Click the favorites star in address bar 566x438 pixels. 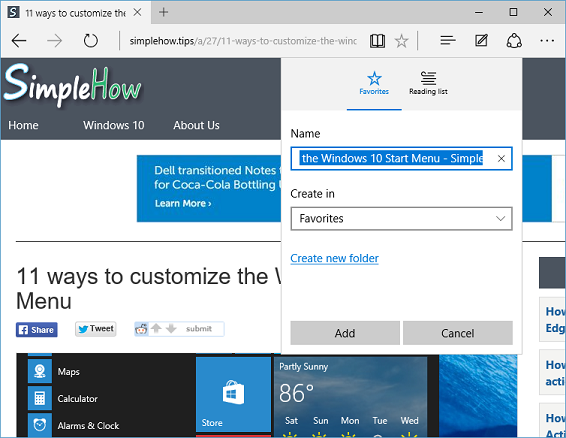point(401,41)
